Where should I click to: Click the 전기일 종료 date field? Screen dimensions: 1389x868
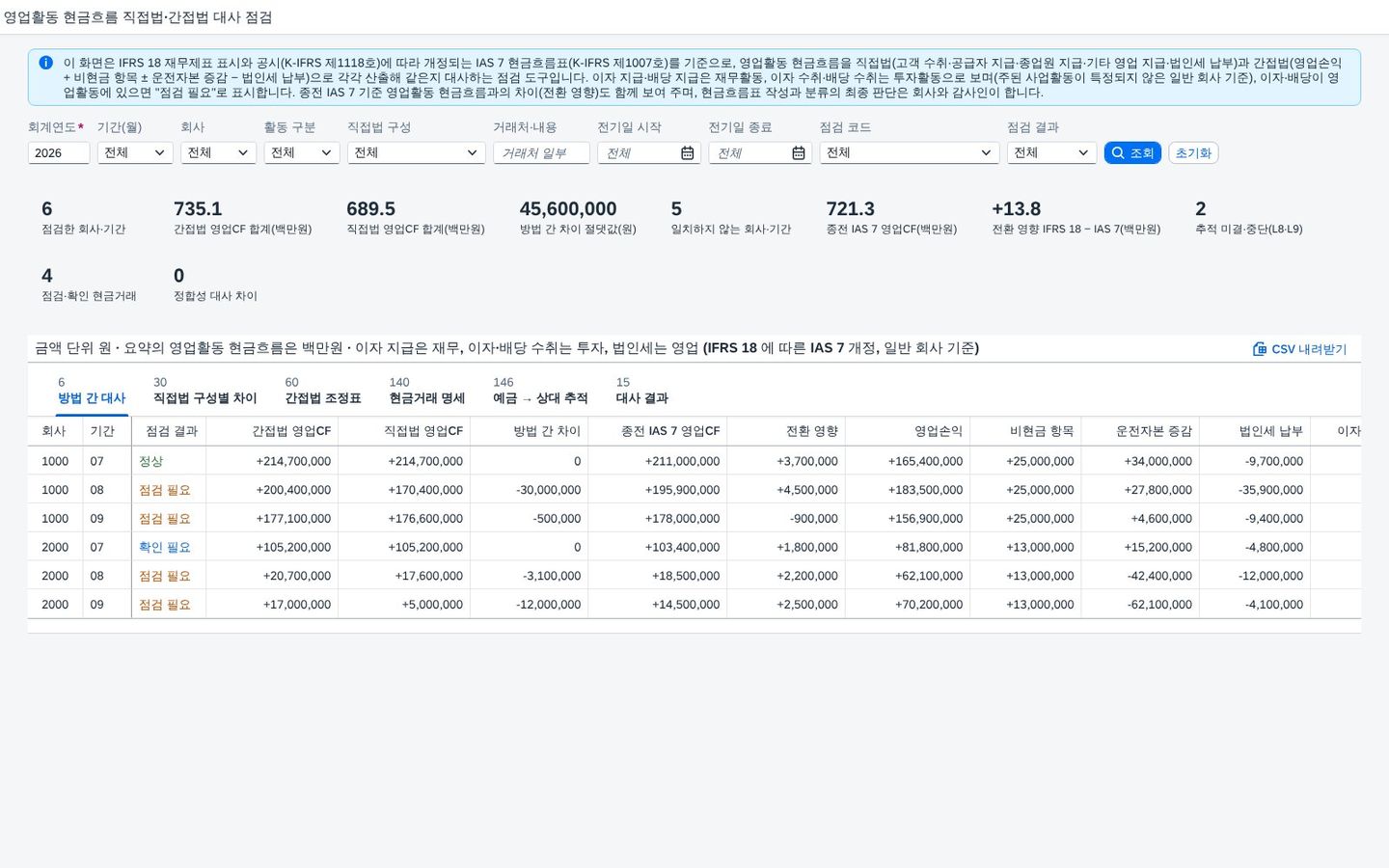[760, 153]
